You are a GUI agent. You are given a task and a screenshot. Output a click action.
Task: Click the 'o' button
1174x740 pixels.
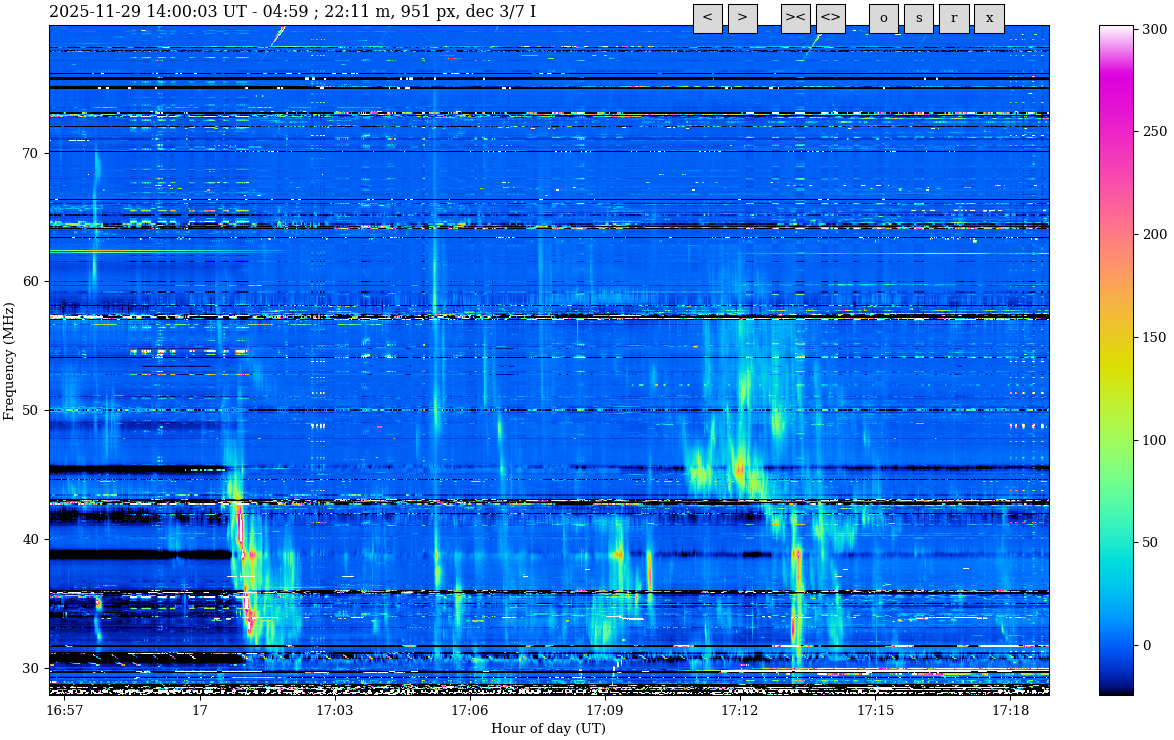pyautogui.click(x=883, y=18)
